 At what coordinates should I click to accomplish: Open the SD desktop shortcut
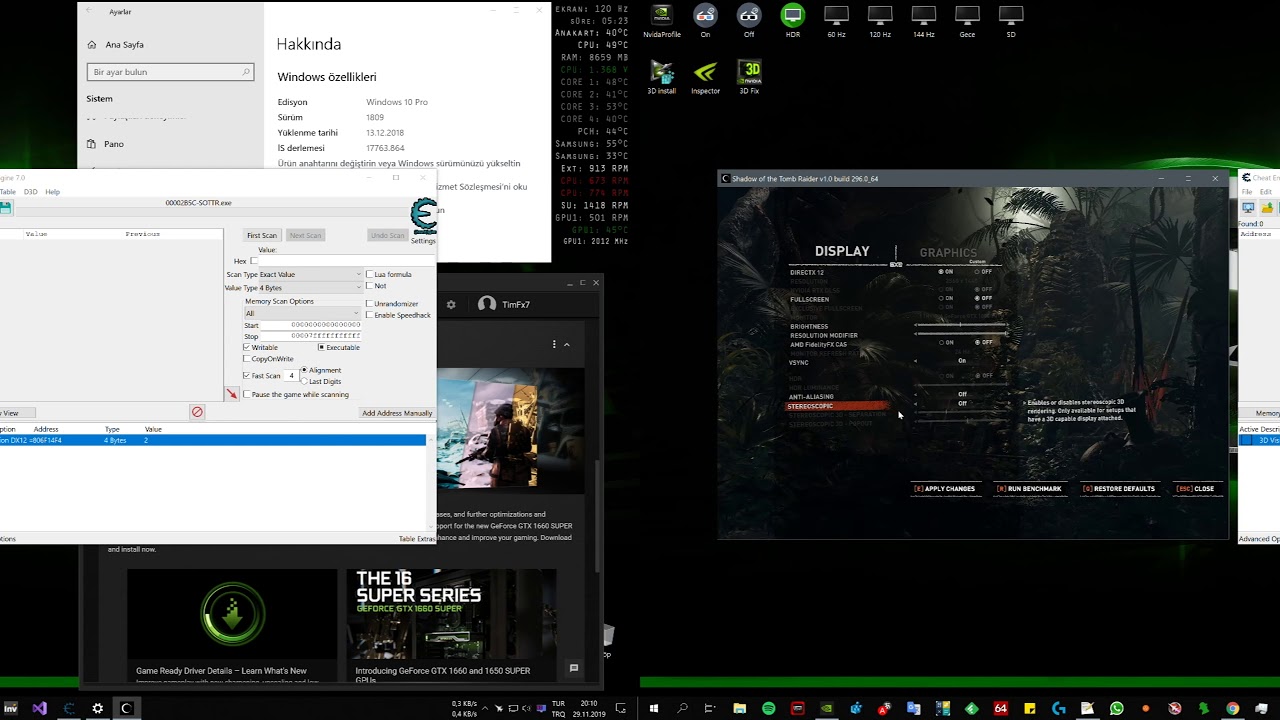(x=1011, y=21)
